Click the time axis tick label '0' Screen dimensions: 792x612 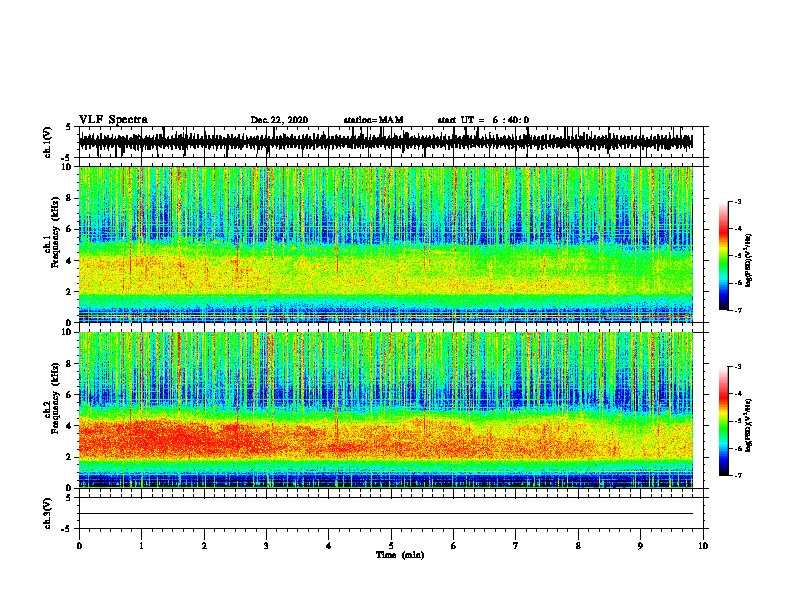[79, 546]
